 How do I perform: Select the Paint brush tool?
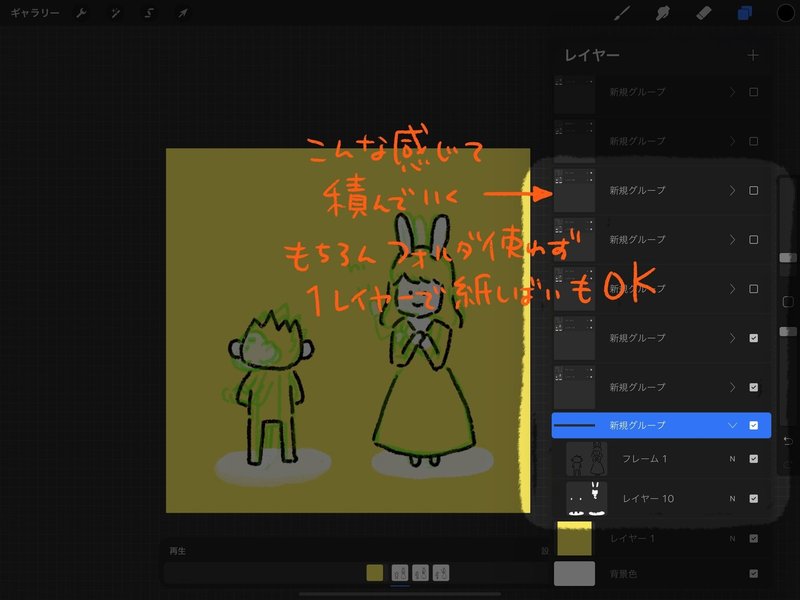622,13
